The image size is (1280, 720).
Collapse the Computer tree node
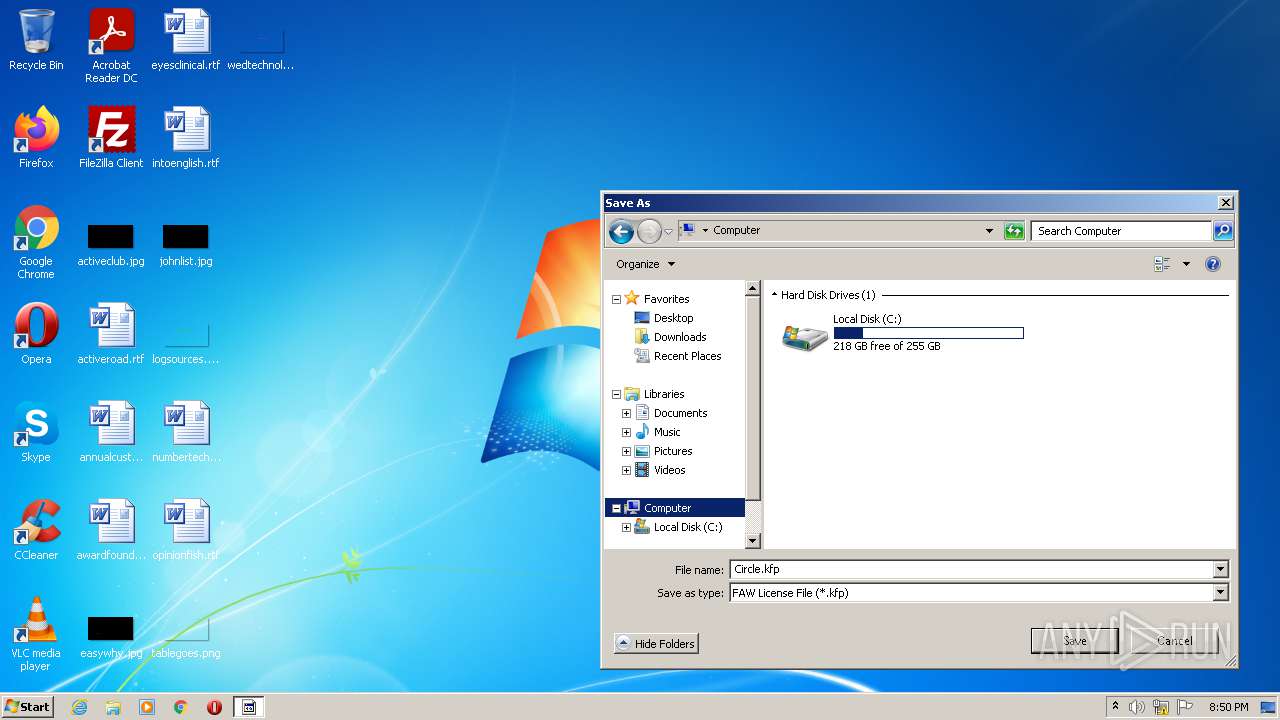tap(616, 508)
